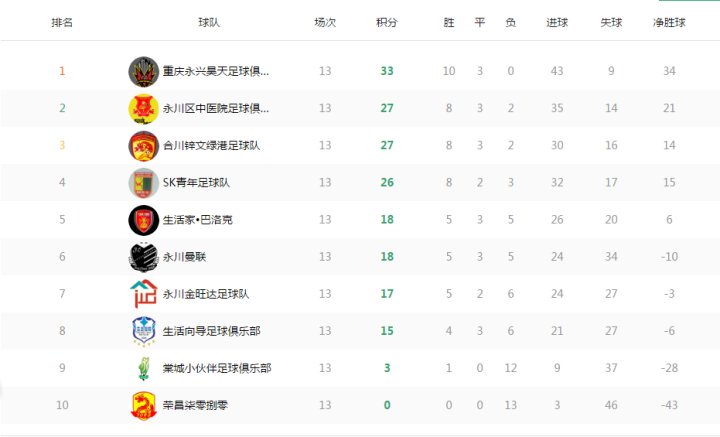The width and height of the screenshot is (720, 437).
Task: Click the 进球 column header
Action: [557, 22]
